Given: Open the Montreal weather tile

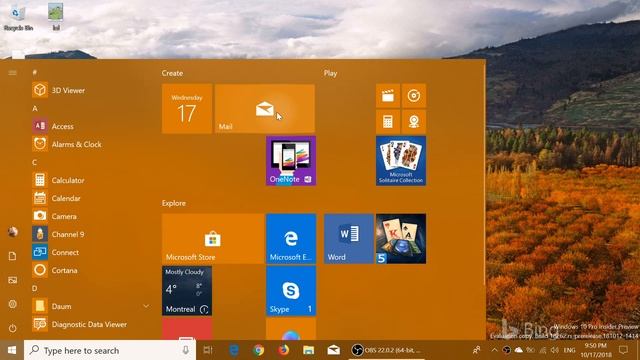Looking at the screenshot, I should click(x=187, y=291).
